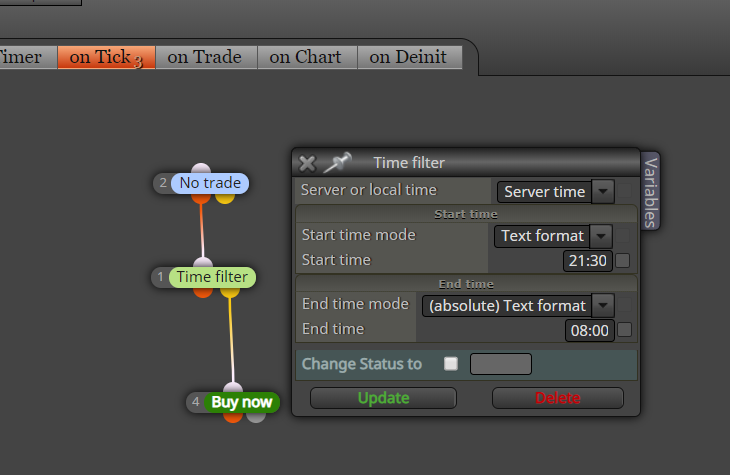Click the Change Status to label

pos(362,364)
